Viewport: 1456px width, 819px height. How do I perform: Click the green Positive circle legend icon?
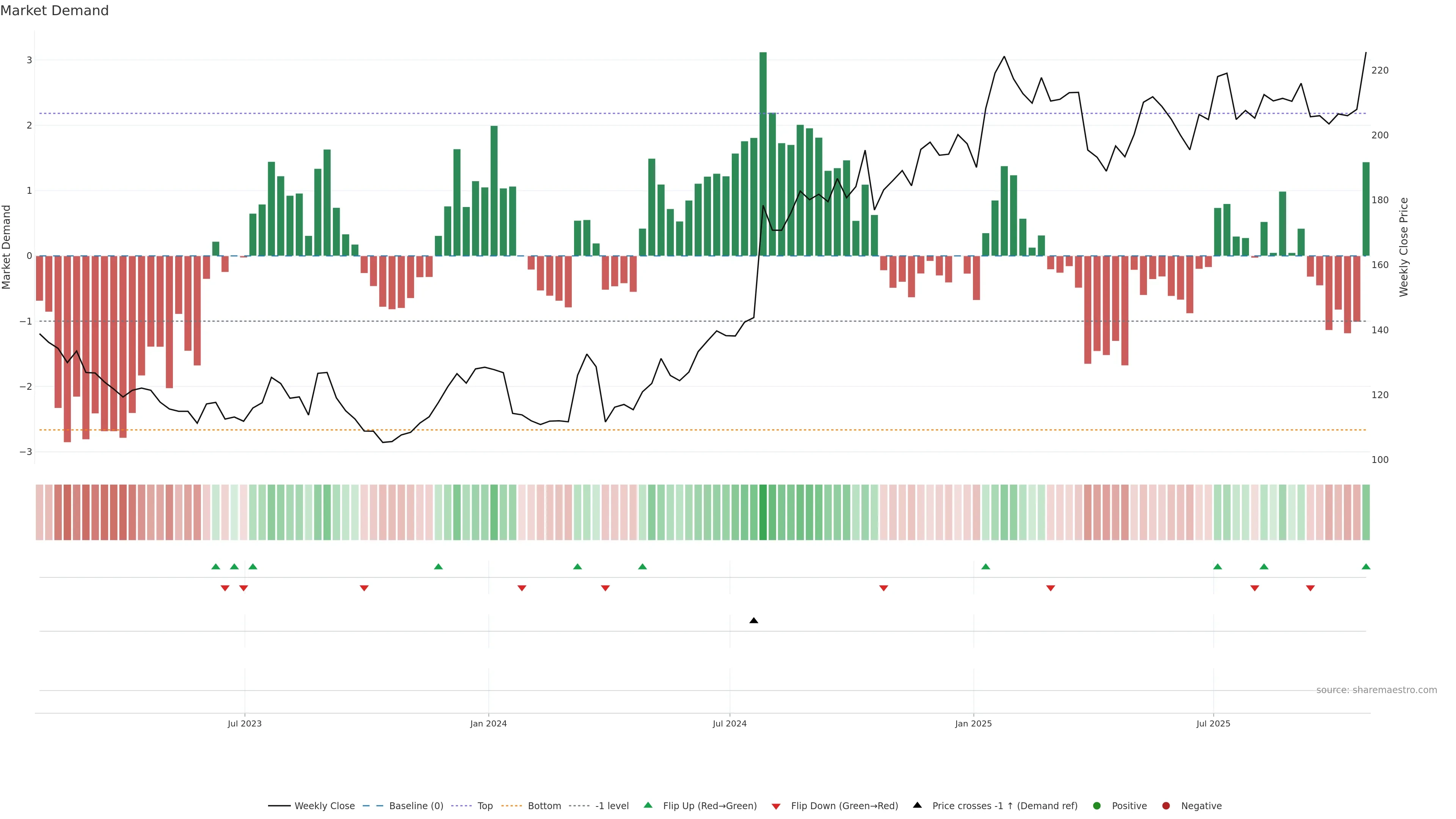click(x=1097, y=806)
